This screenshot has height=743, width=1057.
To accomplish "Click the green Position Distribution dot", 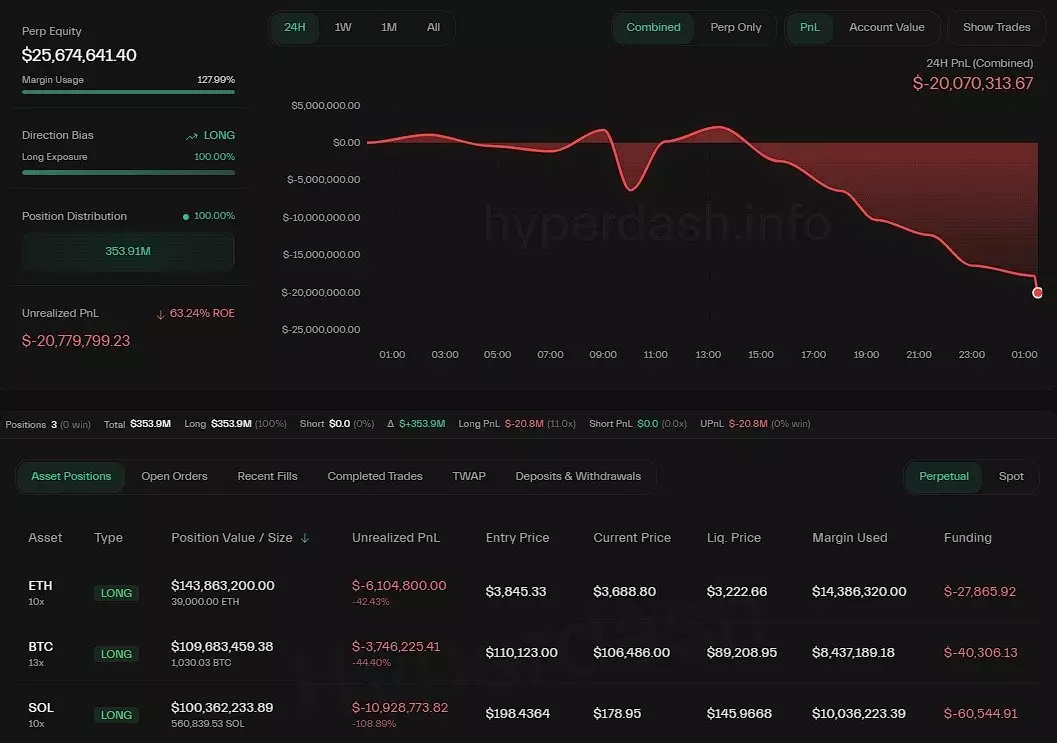I will click(x=186, y=217).
